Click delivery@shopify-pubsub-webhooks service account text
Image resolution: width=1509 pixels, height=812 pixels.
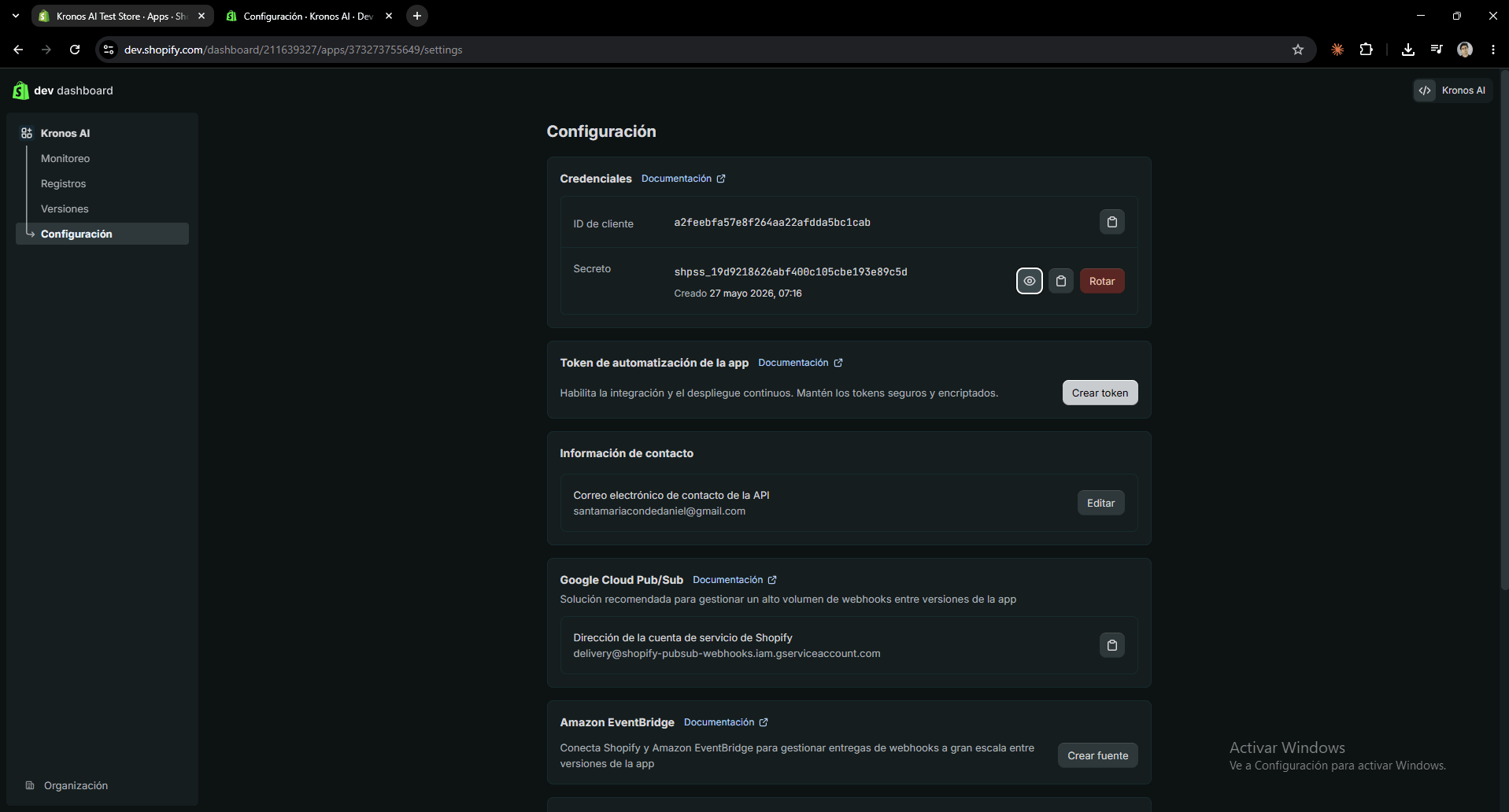click(727, 654)
